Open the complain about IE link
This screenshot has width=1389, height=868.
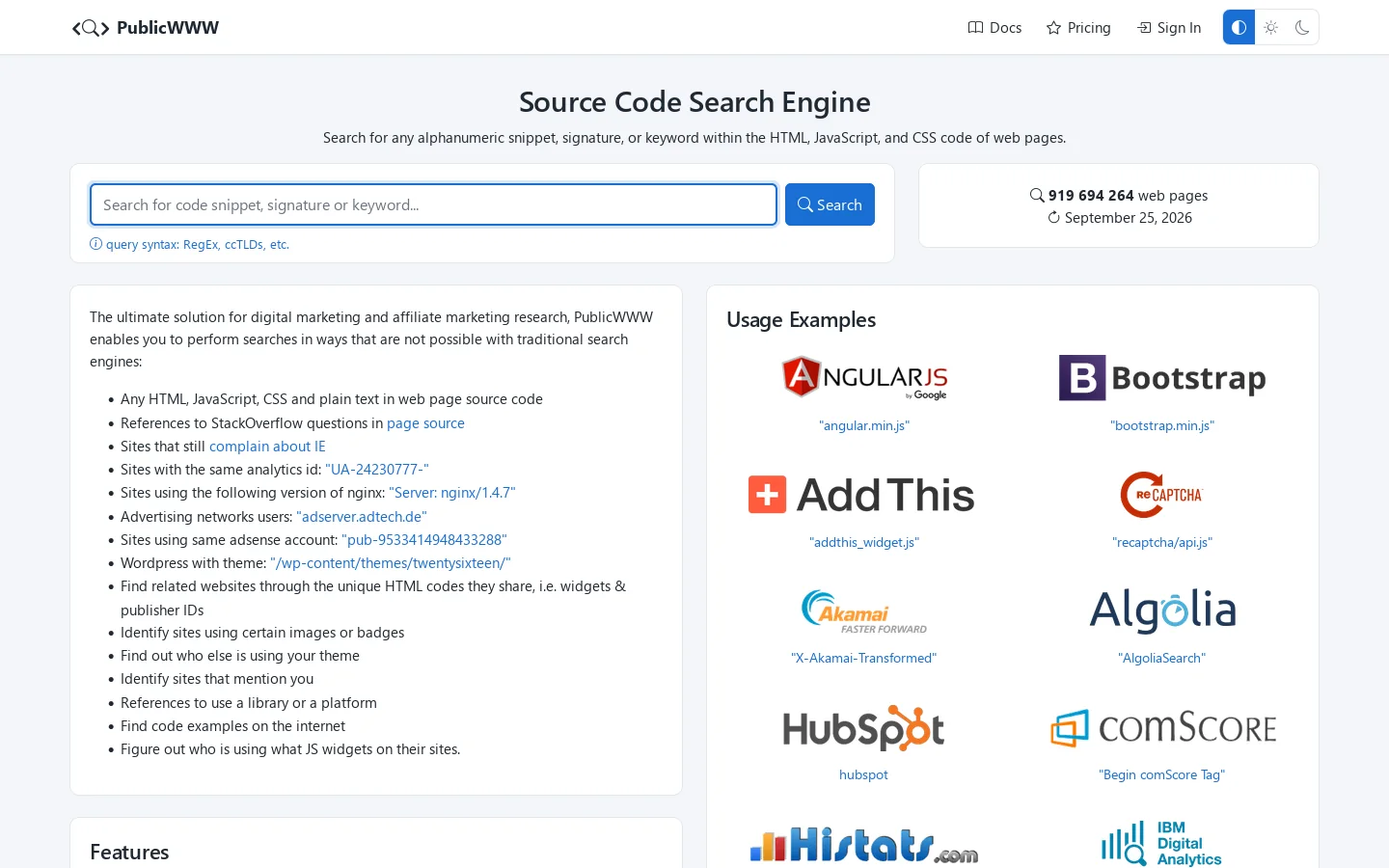point(267,447)
